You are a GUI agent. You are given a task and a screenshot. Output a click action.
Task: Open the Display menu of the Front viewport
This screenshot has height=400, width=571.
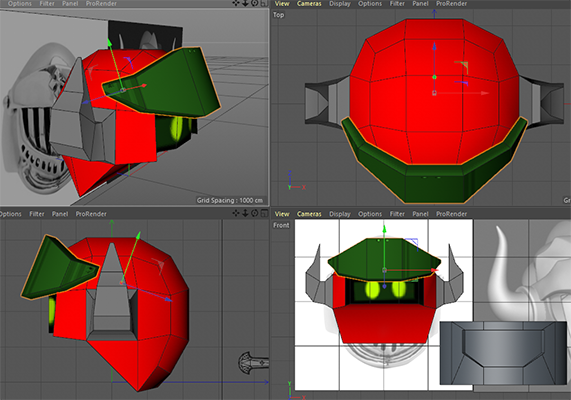pyautogui.click(x=340, y=214)
